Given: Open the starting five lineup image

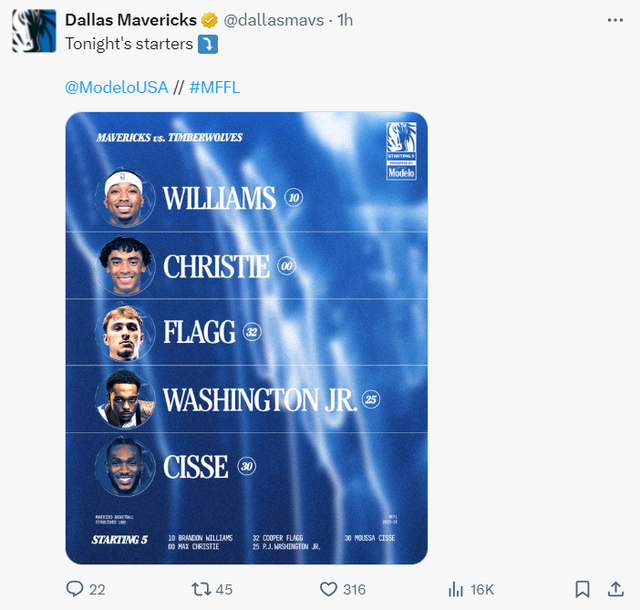Looking at the screenshot, I should (x=246, y=337).
